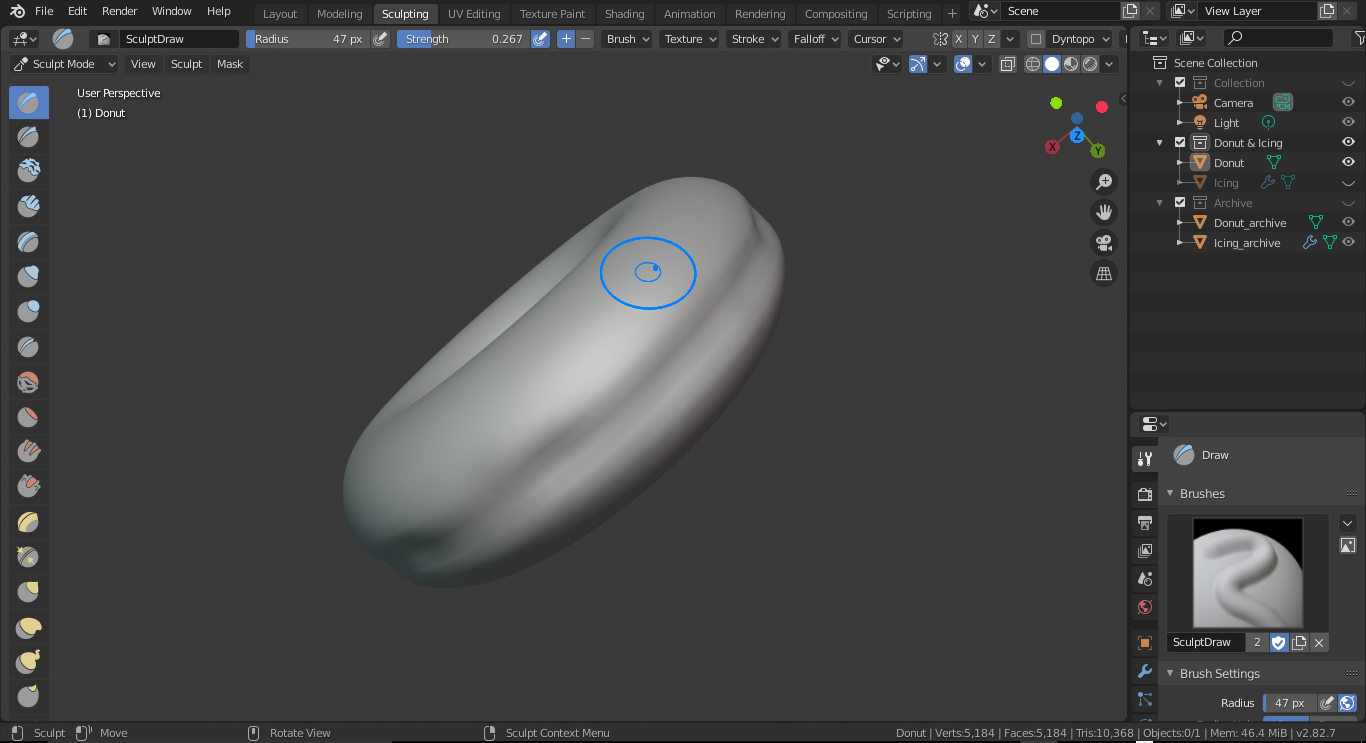This screenshot has height=743, width=1366.
Task: Add a new workspace tab
Action: [x=952, y=14]
